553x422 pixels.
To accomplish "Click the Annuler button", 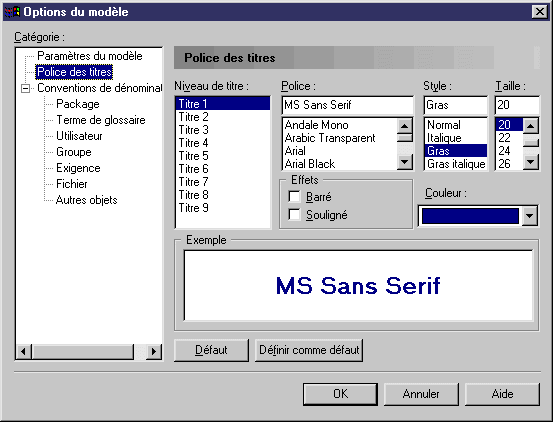I will (x=421, y=394).
